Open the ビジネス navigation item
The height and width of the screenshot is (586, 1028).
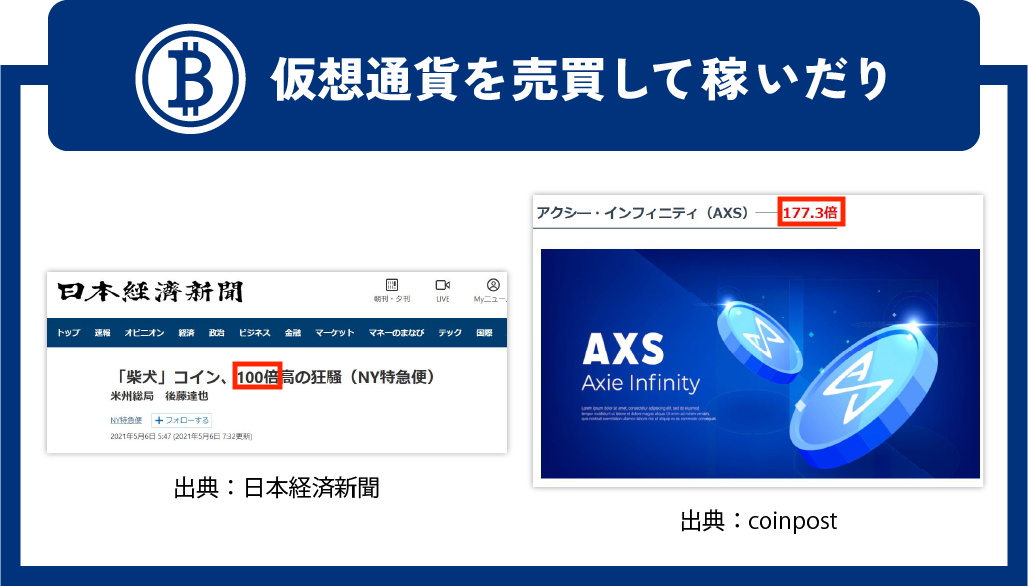point(254,333)
